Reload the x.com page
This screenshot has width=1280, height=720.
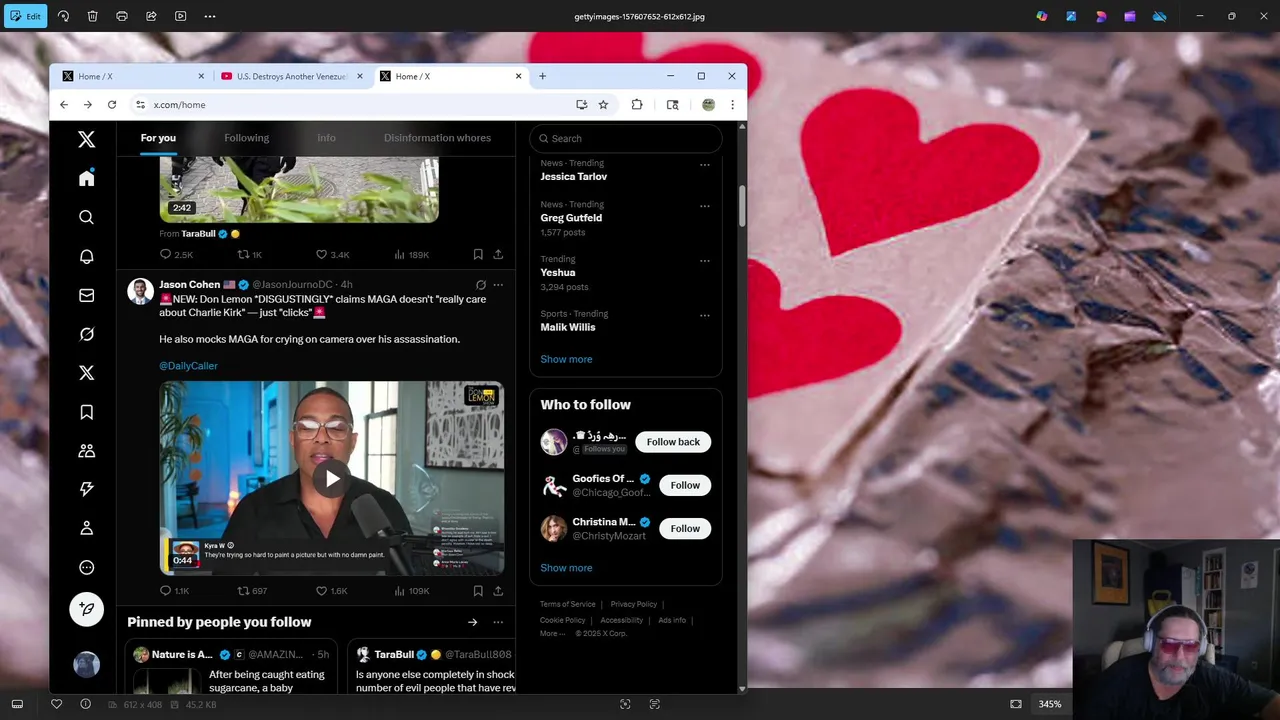[x=112, y=104]
